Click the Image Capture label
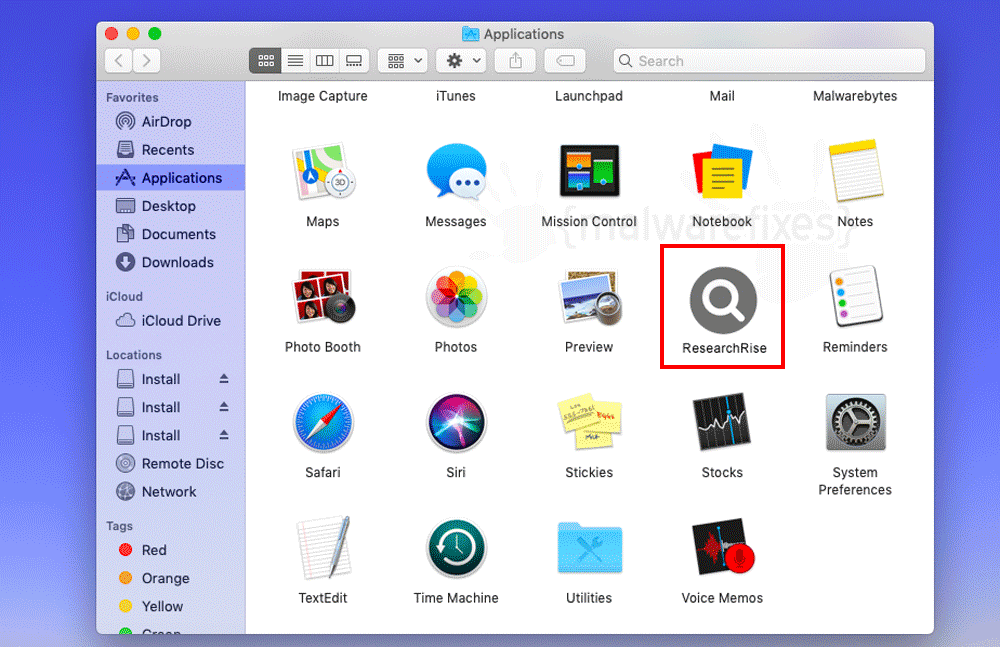This screenshot has height=647, width=1000. coord(323,96)
